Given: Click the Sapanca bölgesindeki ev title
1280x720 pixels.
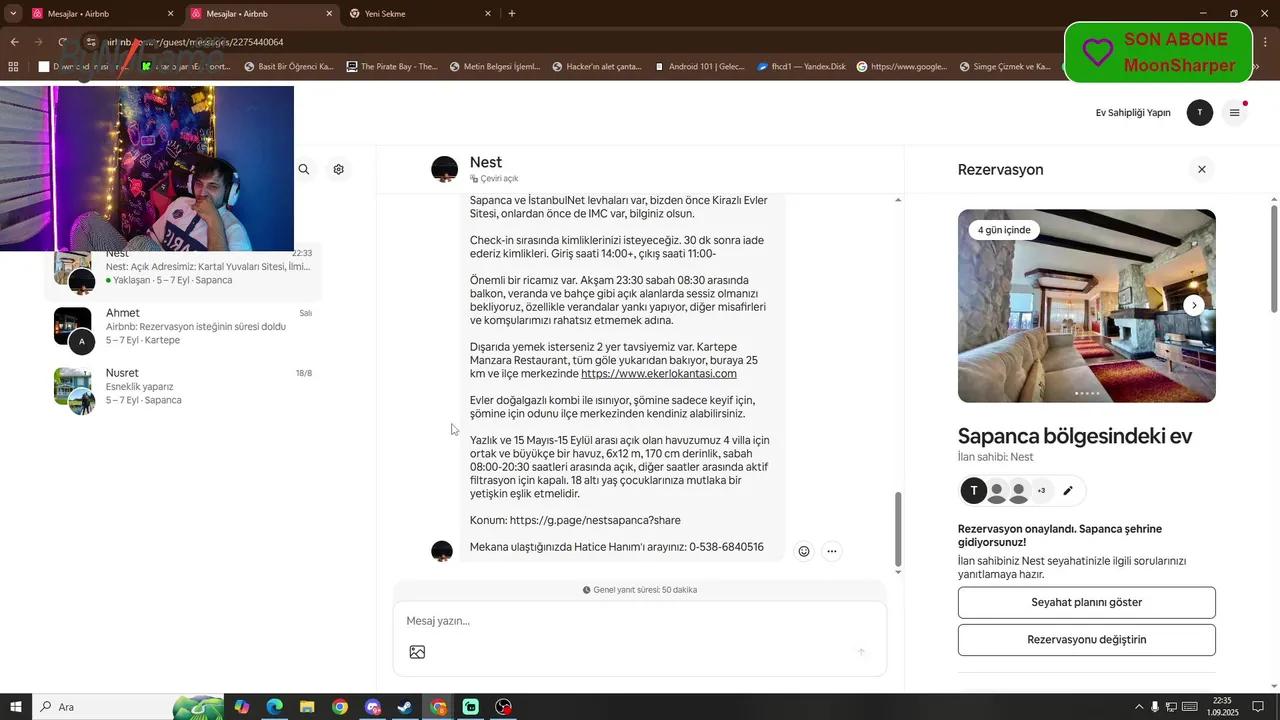Looking at the screenshot, I should [x=1075, y=436].
